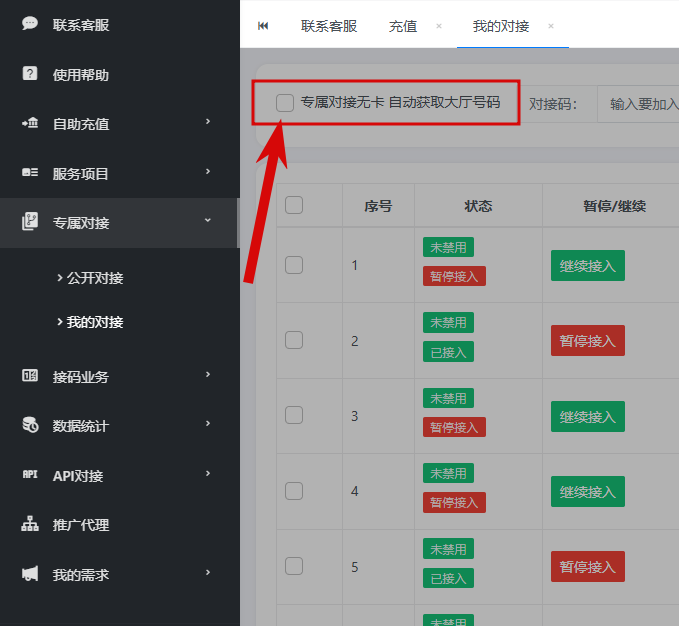Click the 序号 column header
Image resolution: width=679 pixels, height=626 pixels.
pos(378,206)
